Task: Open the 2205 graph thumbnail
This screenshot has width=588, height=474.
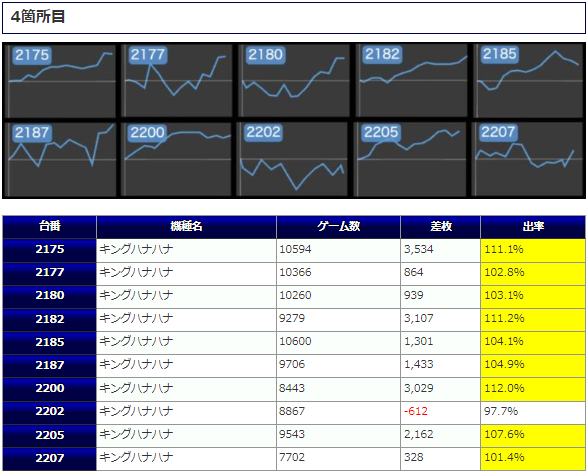Action: 411,159
